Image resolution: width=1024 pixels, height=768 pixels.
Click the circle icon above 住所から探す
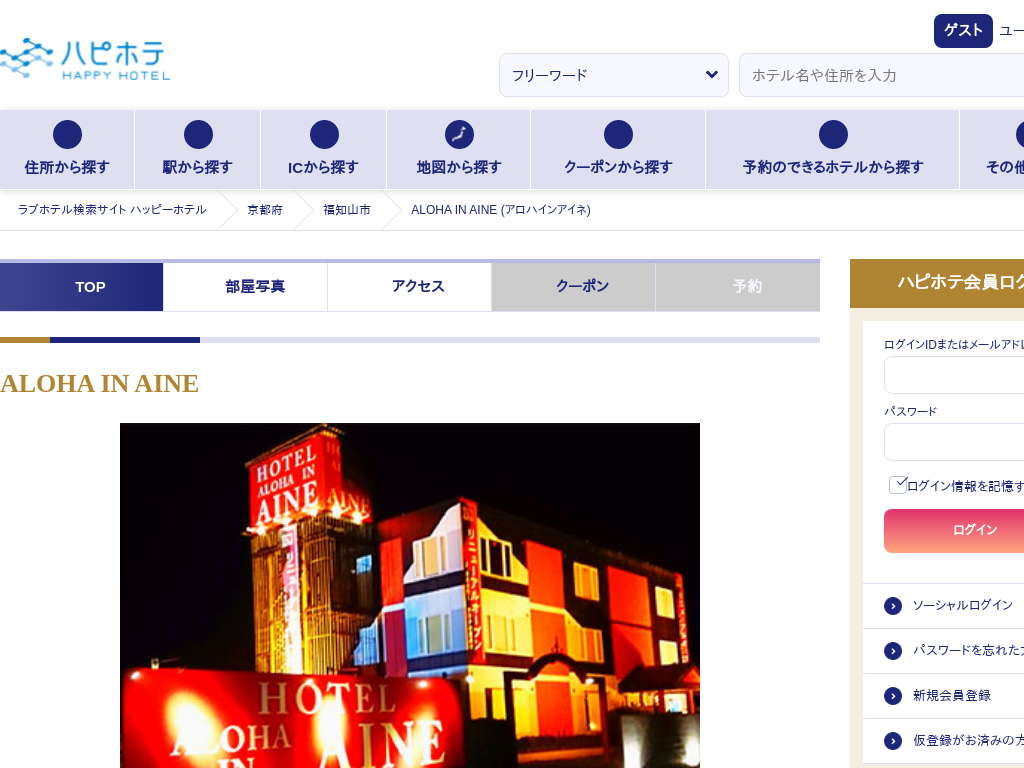point(67,135)
